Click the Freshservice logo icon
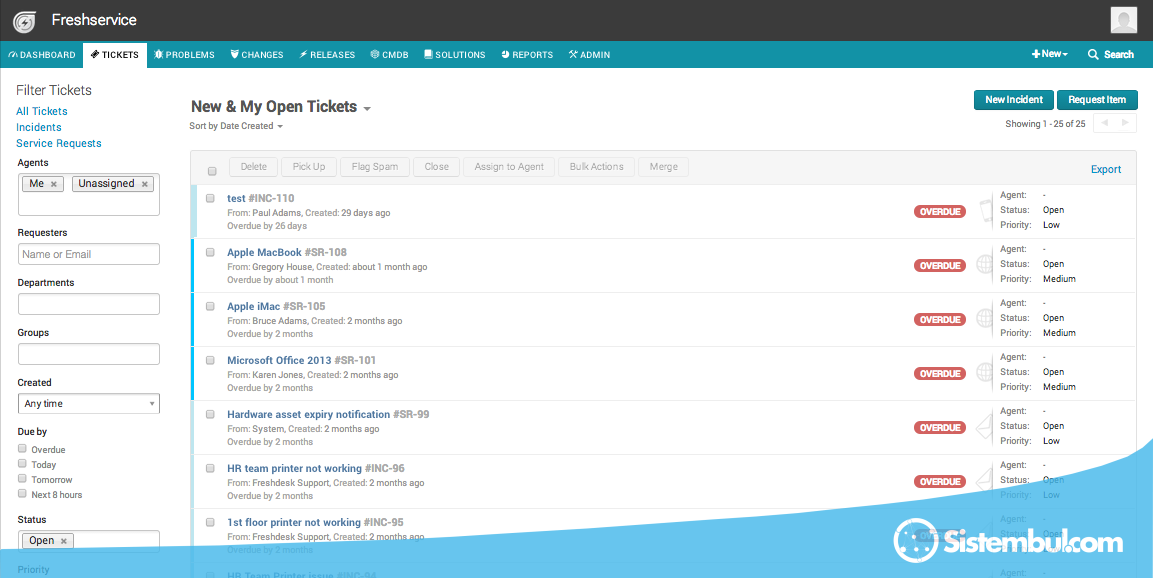This screenshot has height=578, width=1153. 24,22
